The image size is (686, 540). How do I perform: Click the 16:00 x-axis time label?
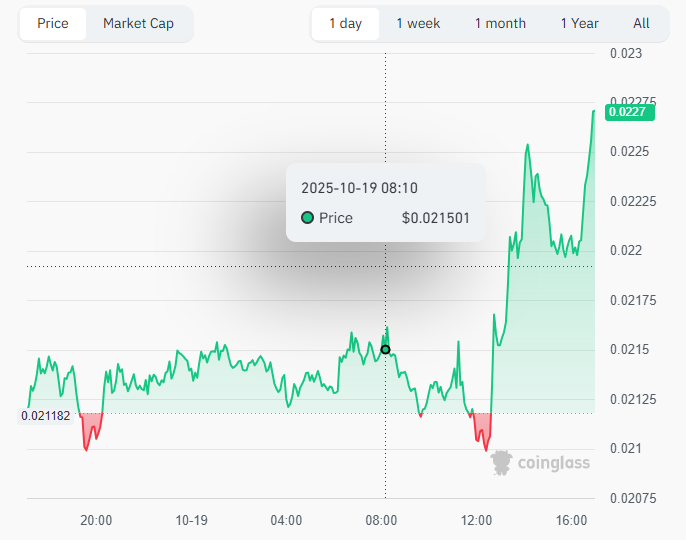572,520
